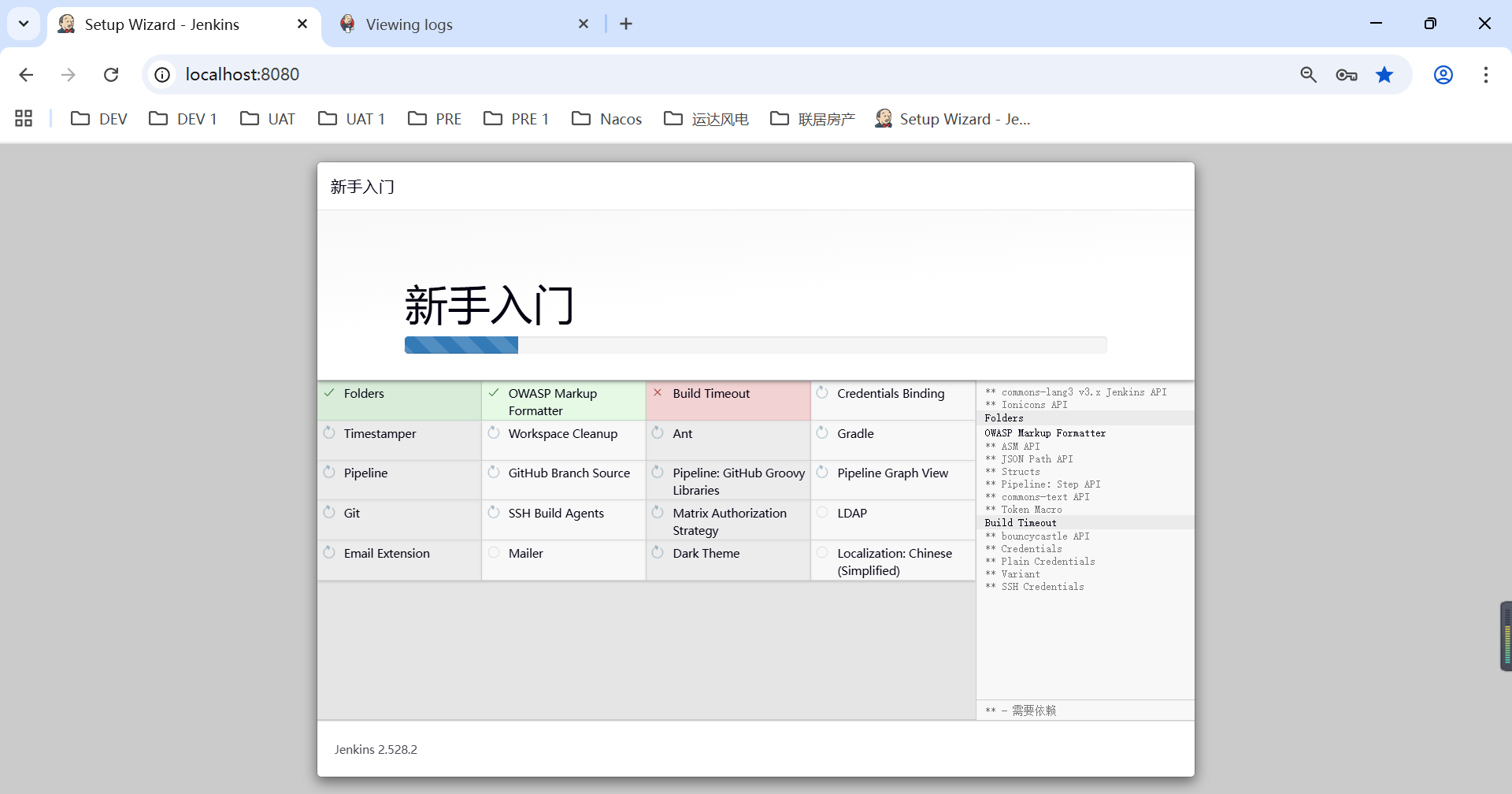The height and width of the screenshot is (794, 1512).
Task: Click the Folders success checkmark icon
Action: (x=329, y=392)
